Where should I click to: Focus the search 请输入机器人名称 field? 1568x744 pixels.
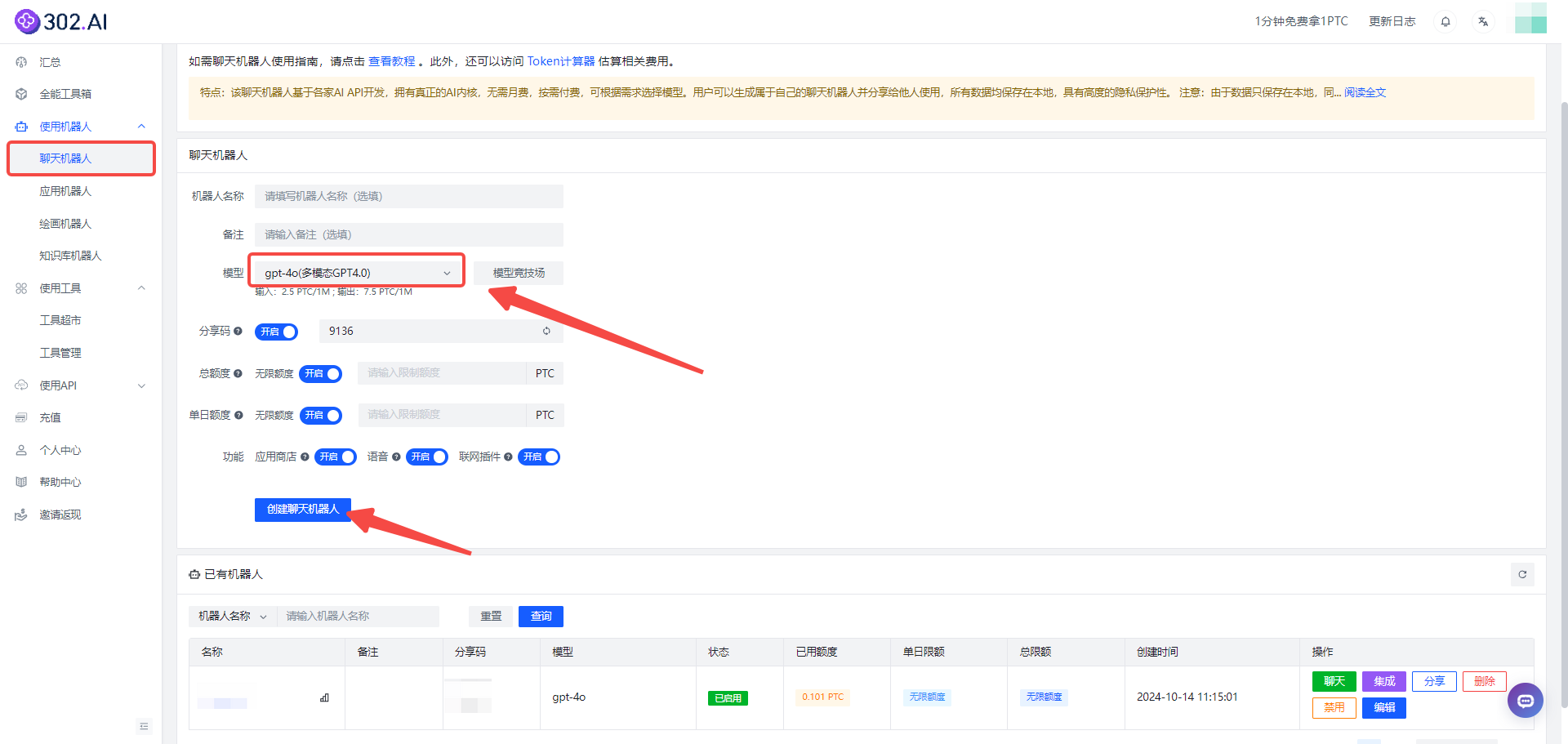359,616
